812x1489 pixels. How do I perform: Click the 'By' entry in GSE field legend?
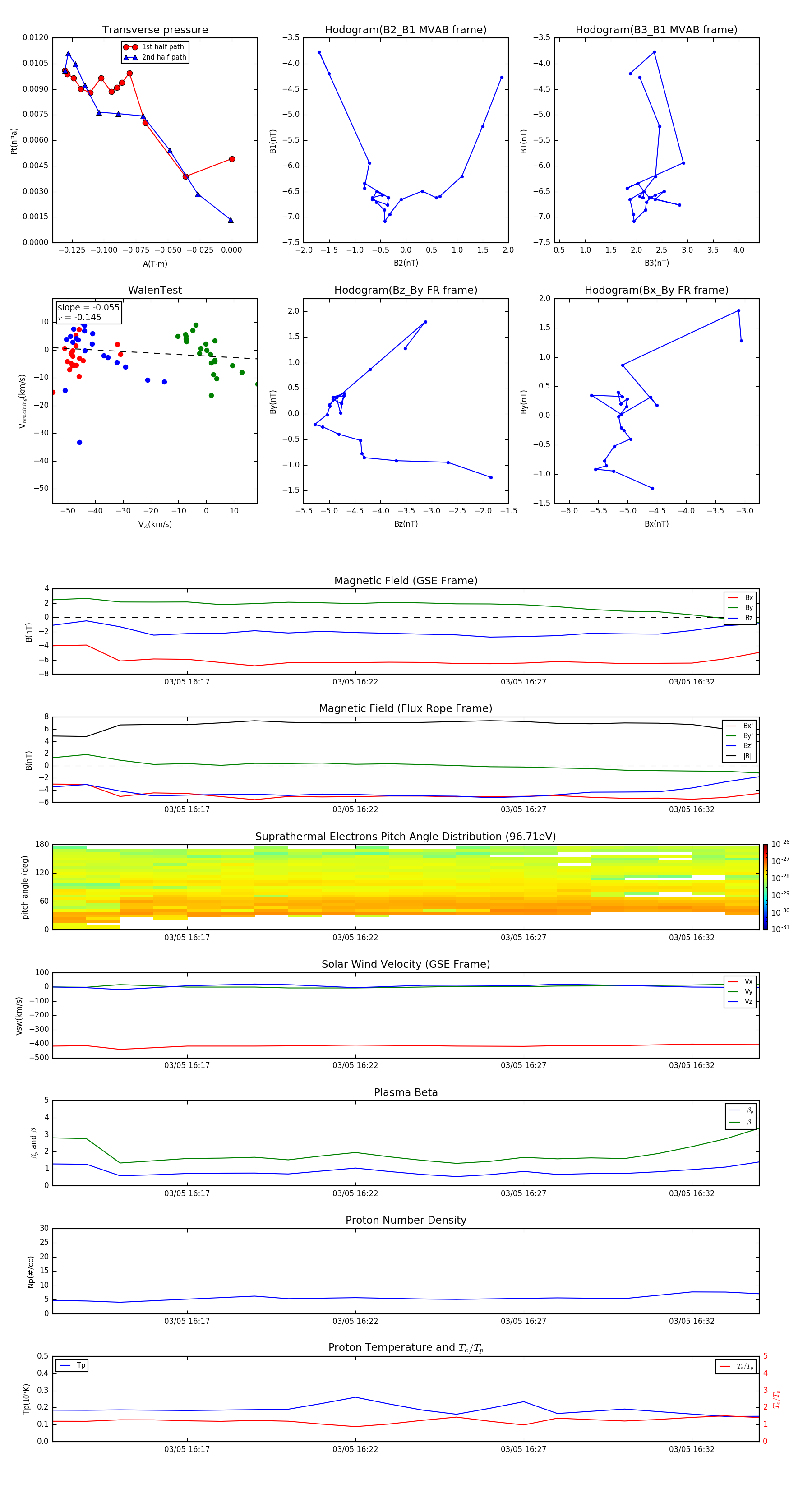click(x=741, y=607)
